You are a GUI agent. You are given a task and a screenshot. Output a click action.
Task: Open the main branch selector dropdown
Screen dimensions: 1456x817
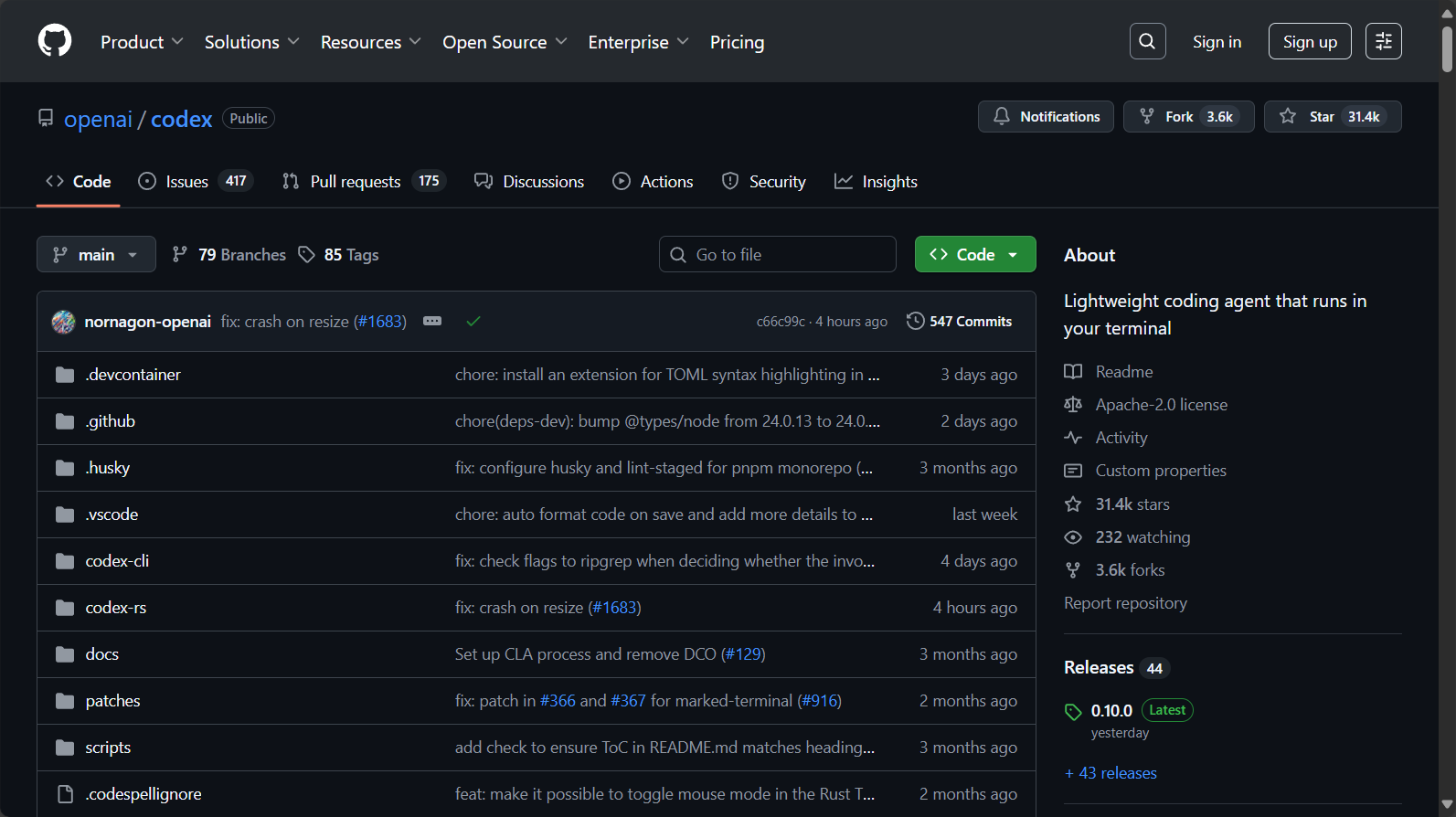click(96, 254)
